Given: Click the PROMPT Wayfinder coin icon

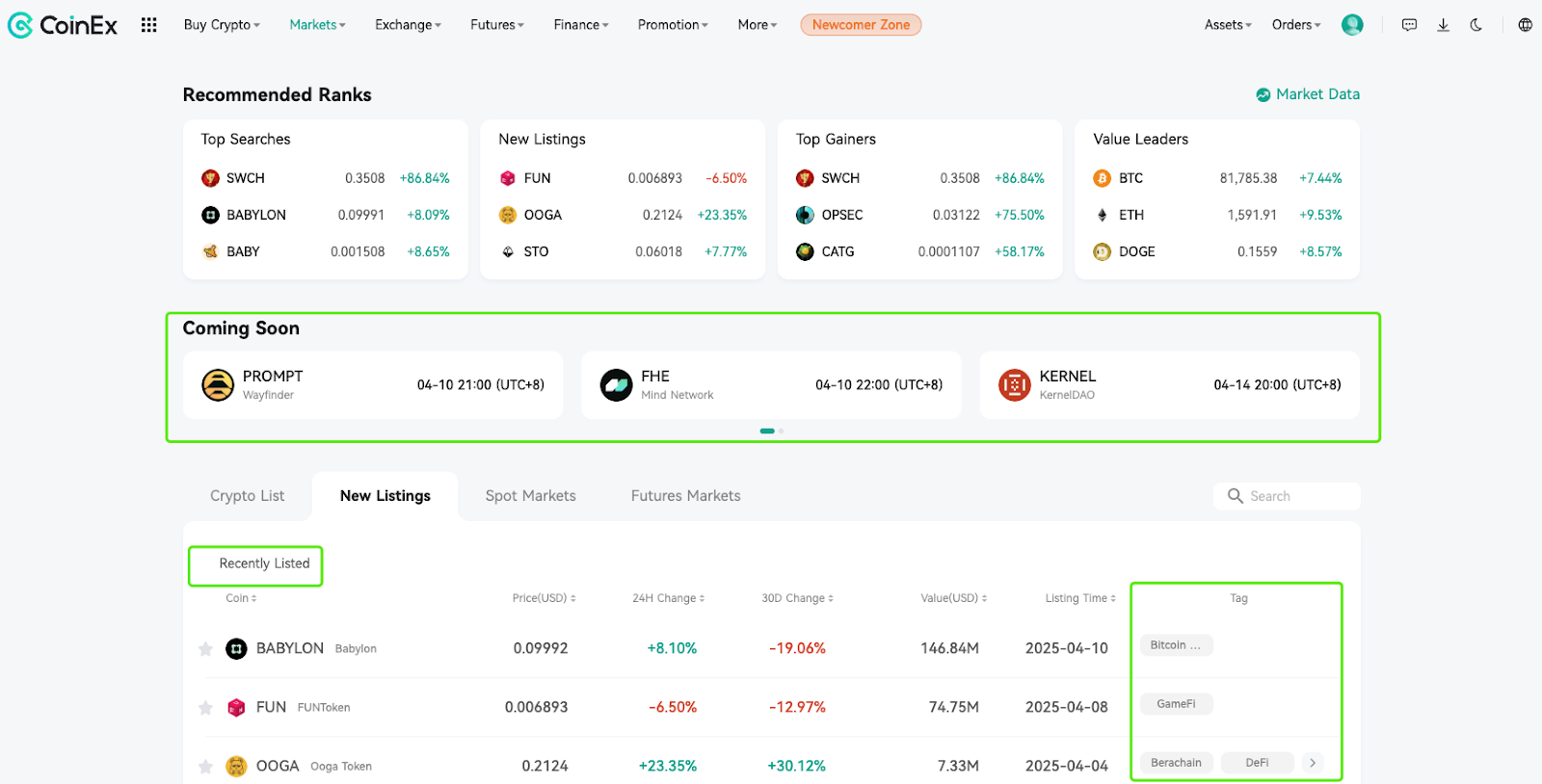Looking at the screenshot, I should point(218,385).
